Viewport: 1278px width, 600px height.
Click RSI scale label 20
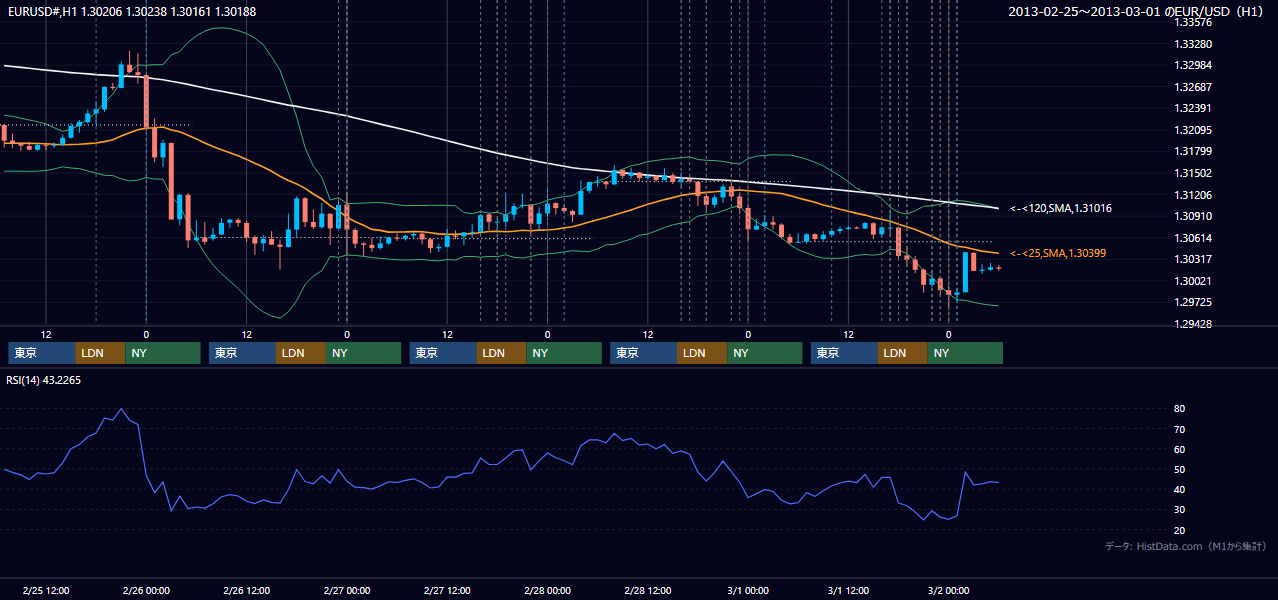coord(1179,530)
